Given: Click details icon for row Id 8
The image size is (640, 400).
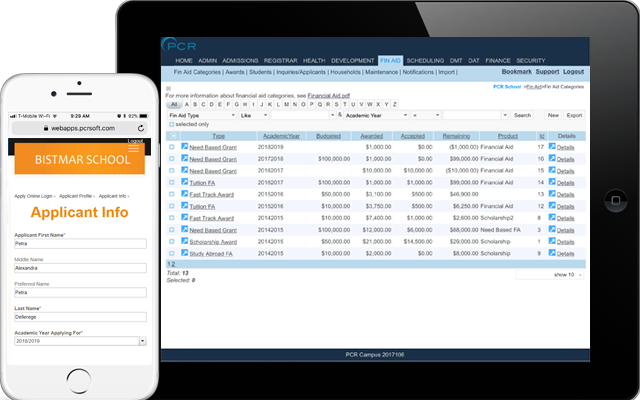Looking at the screenshot, I should point(552,218).
